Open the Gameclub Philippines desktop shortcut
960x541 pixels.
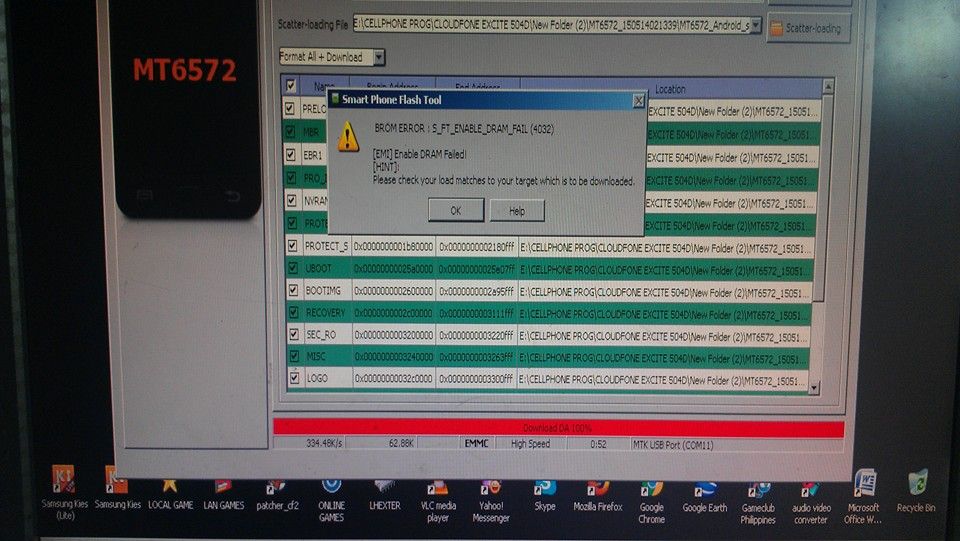(x=758, y=504)
